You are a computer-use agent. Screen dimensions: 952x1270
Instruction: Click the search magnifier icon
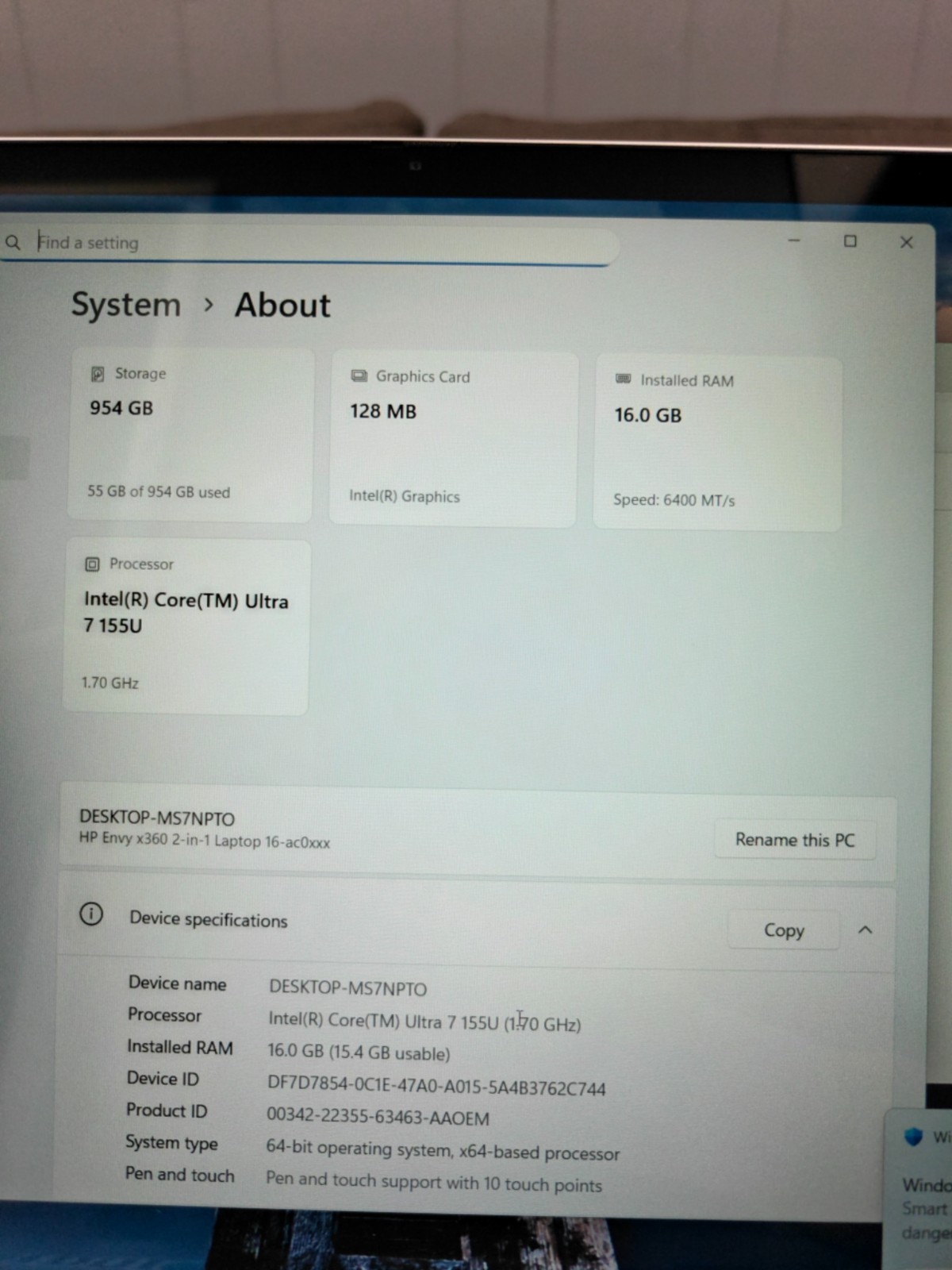tap(13, 242)
